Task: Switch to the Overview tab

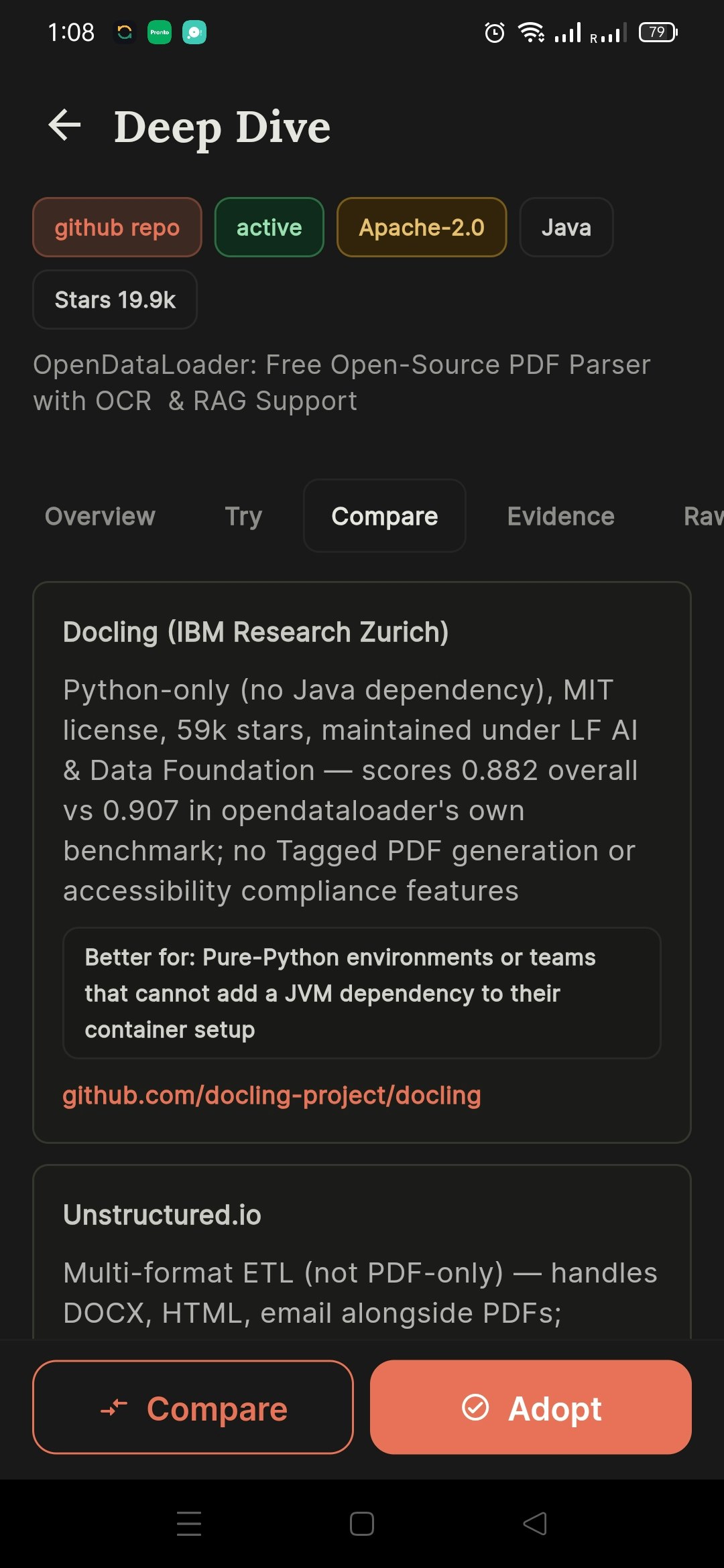Action: coord(100,516)
